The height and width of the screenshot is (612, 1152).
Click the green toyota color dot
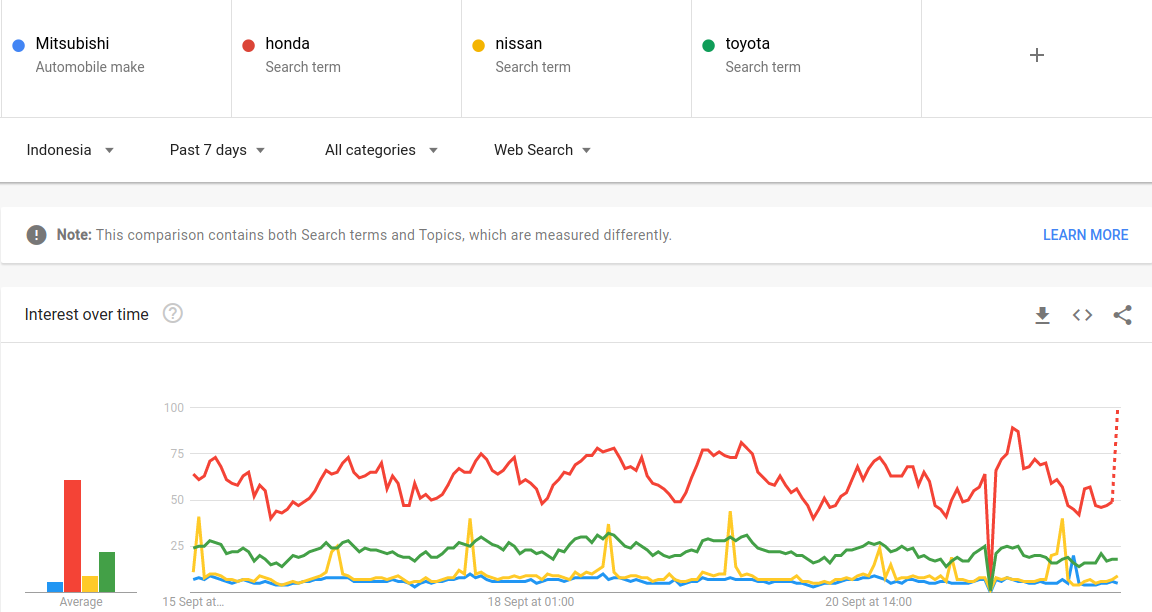coord(709,45)
